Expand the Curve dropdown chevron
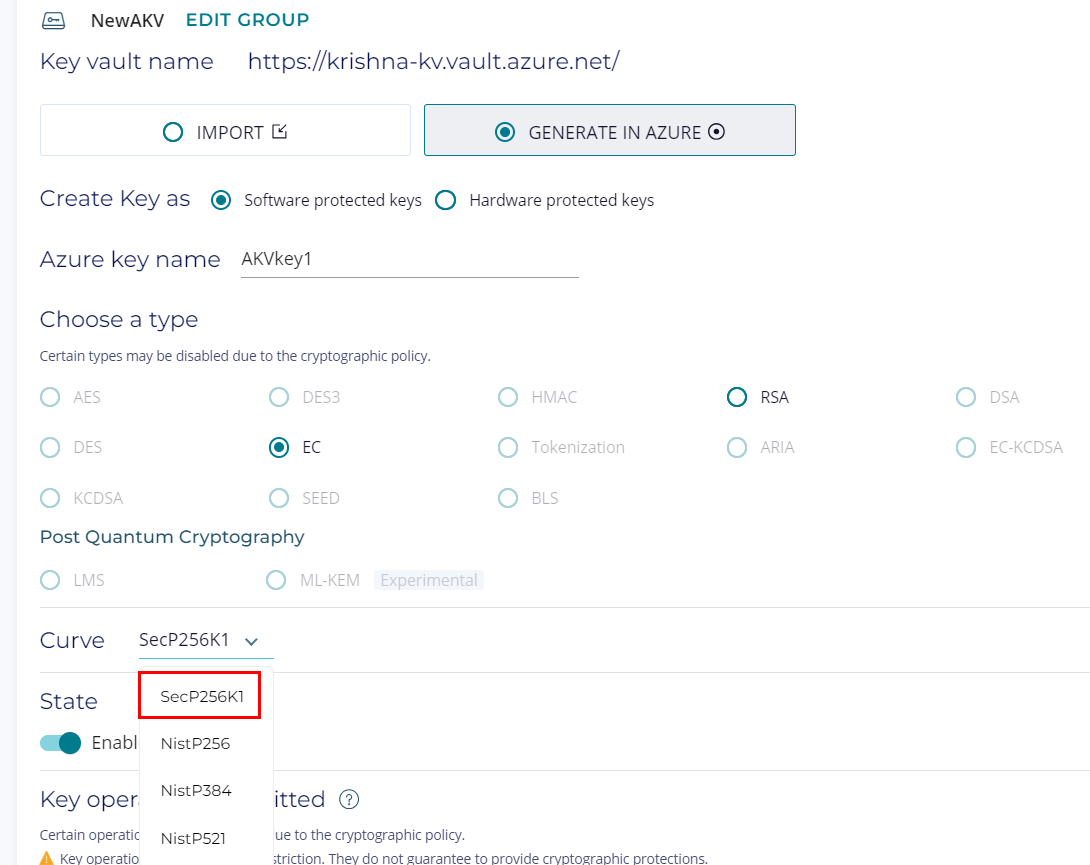This screenshot has width=1090, height=865. [251, 641]
